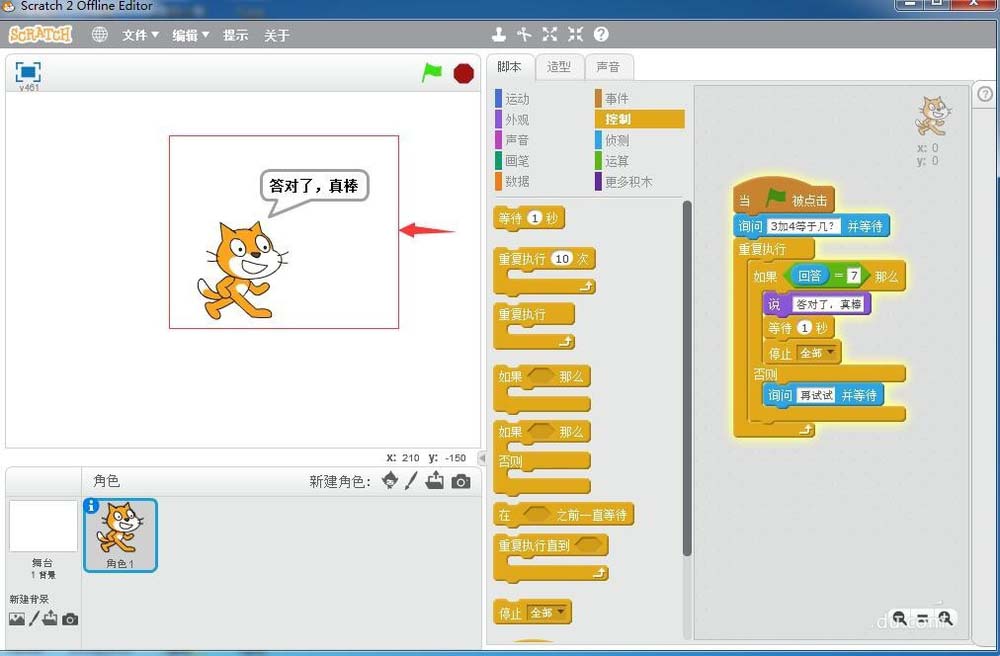Select the 控制 block category
The image size is (1000, 656).
click(640, 119)
